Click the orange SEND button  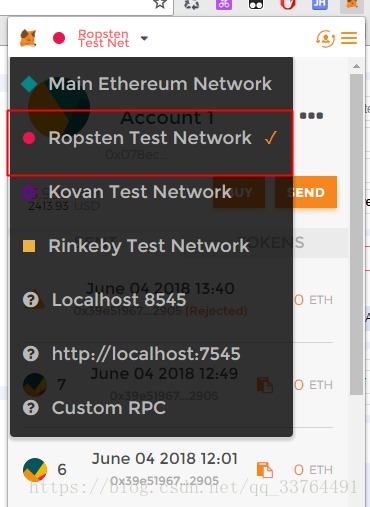tap(306, 192)
